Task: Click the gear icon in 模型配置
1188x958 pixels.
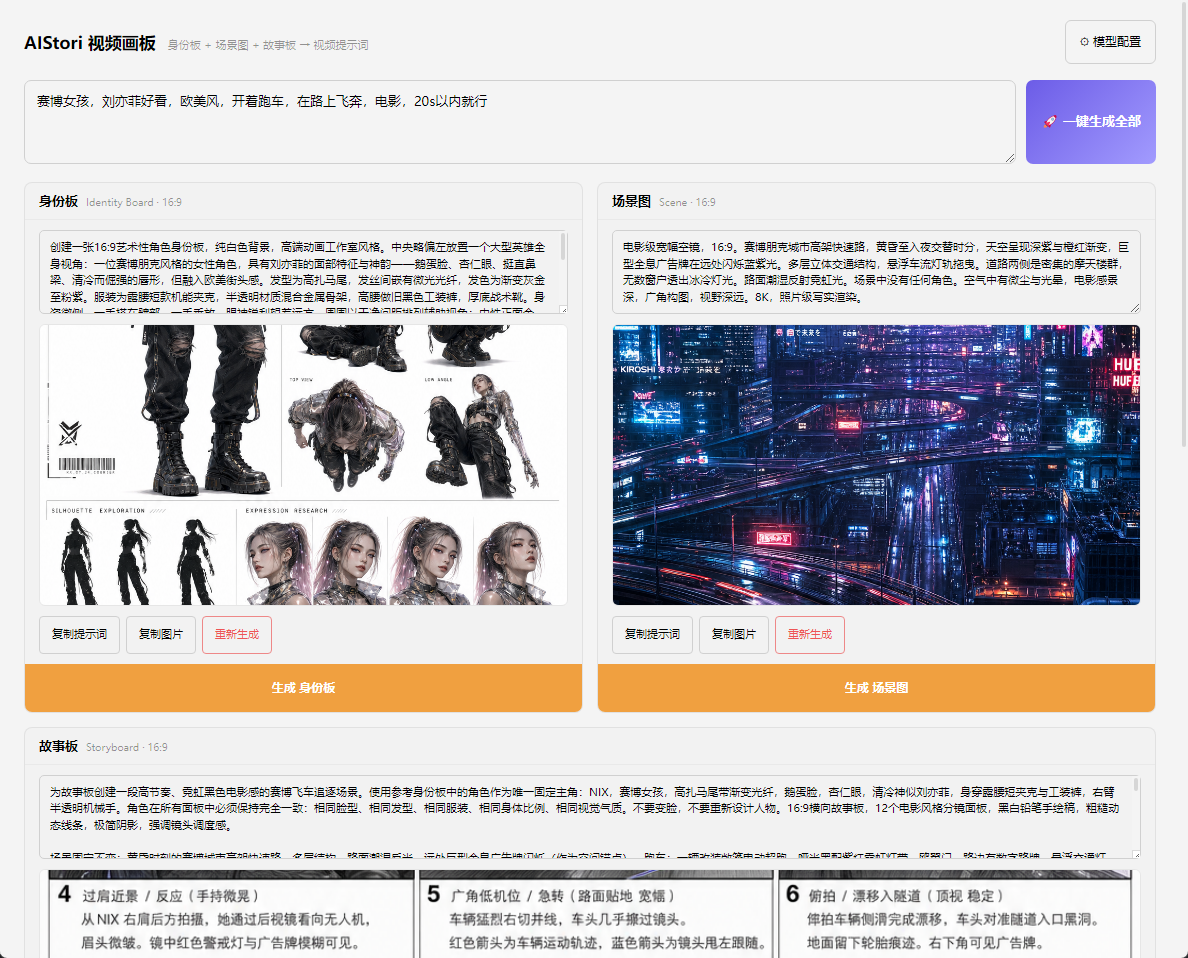Action: [x=1084, y=42]
